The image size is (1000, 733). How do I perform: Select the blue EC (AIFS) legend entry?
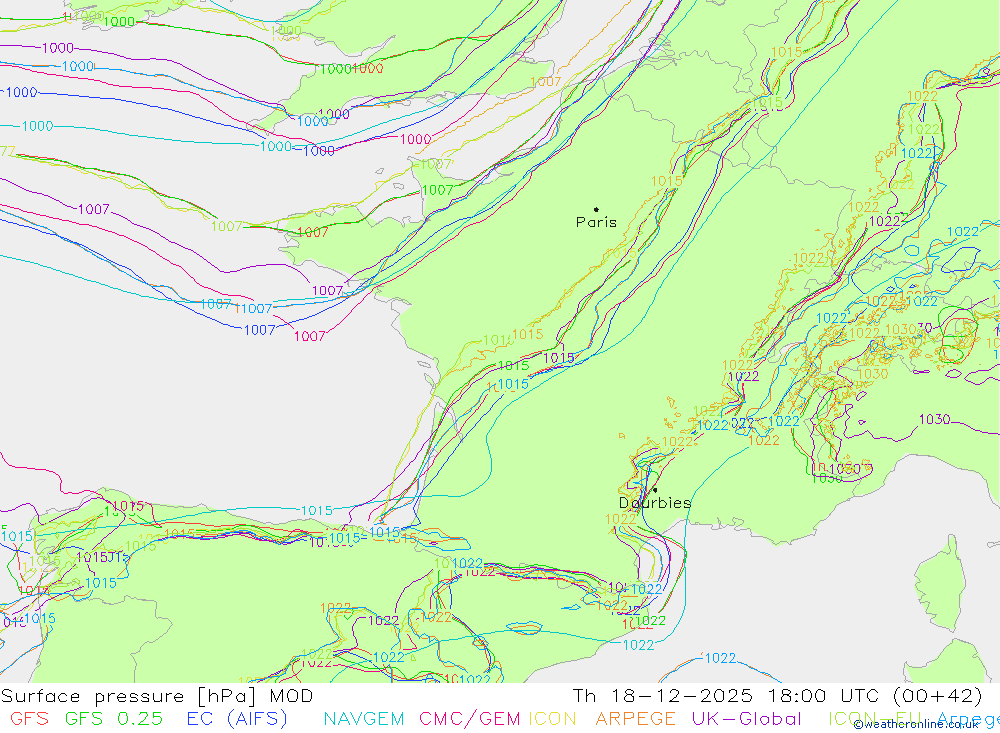pos(237,719)
